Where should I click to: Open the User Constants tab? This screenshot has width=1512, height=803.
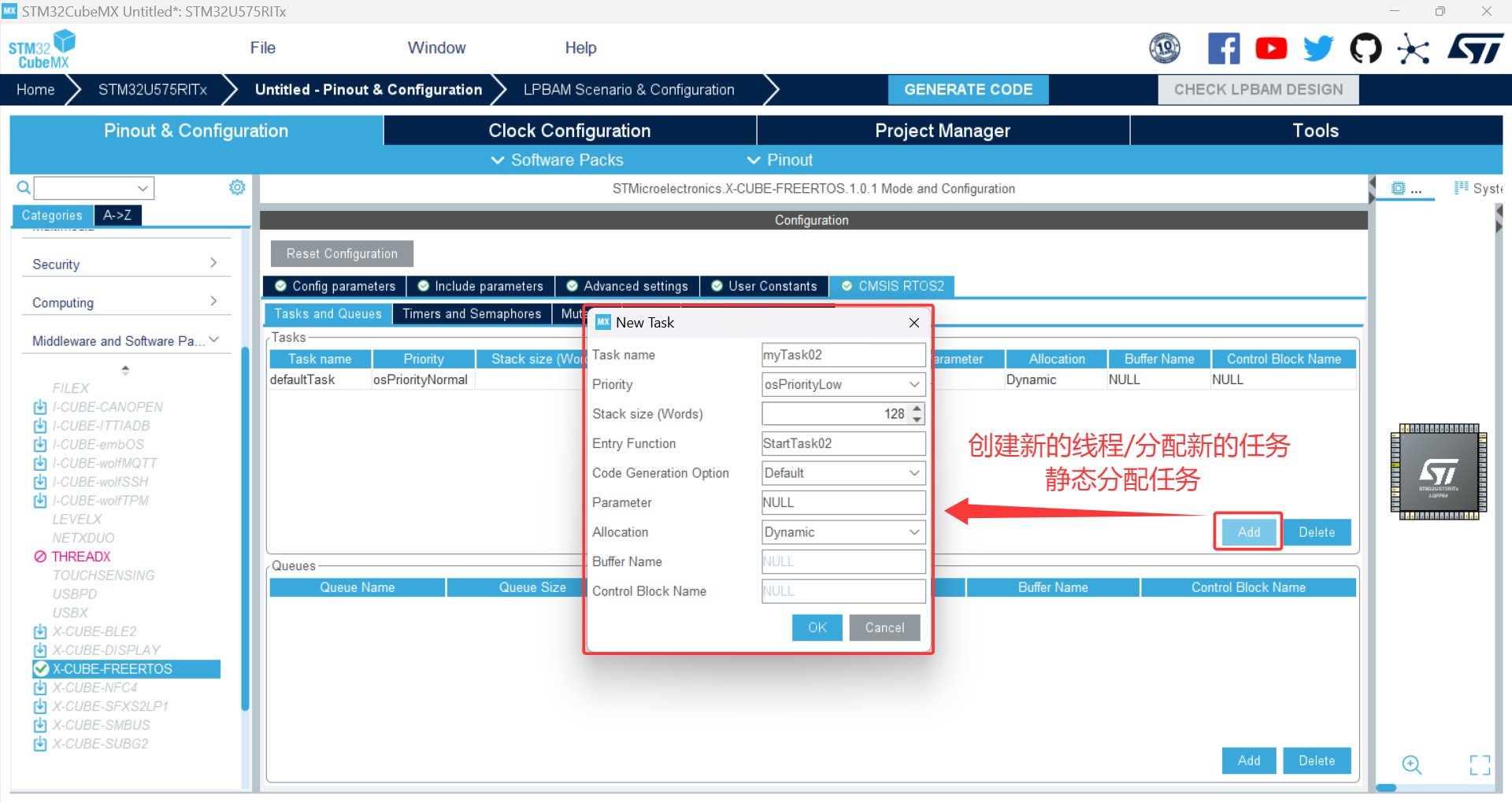click(x=764, y=286)
